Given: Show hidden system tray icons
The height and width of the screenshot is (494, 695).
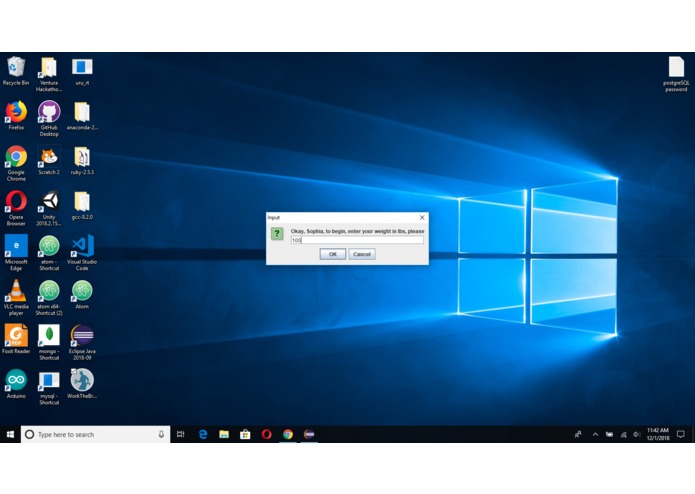Looking at the screenshot, I should pos(595,434).
